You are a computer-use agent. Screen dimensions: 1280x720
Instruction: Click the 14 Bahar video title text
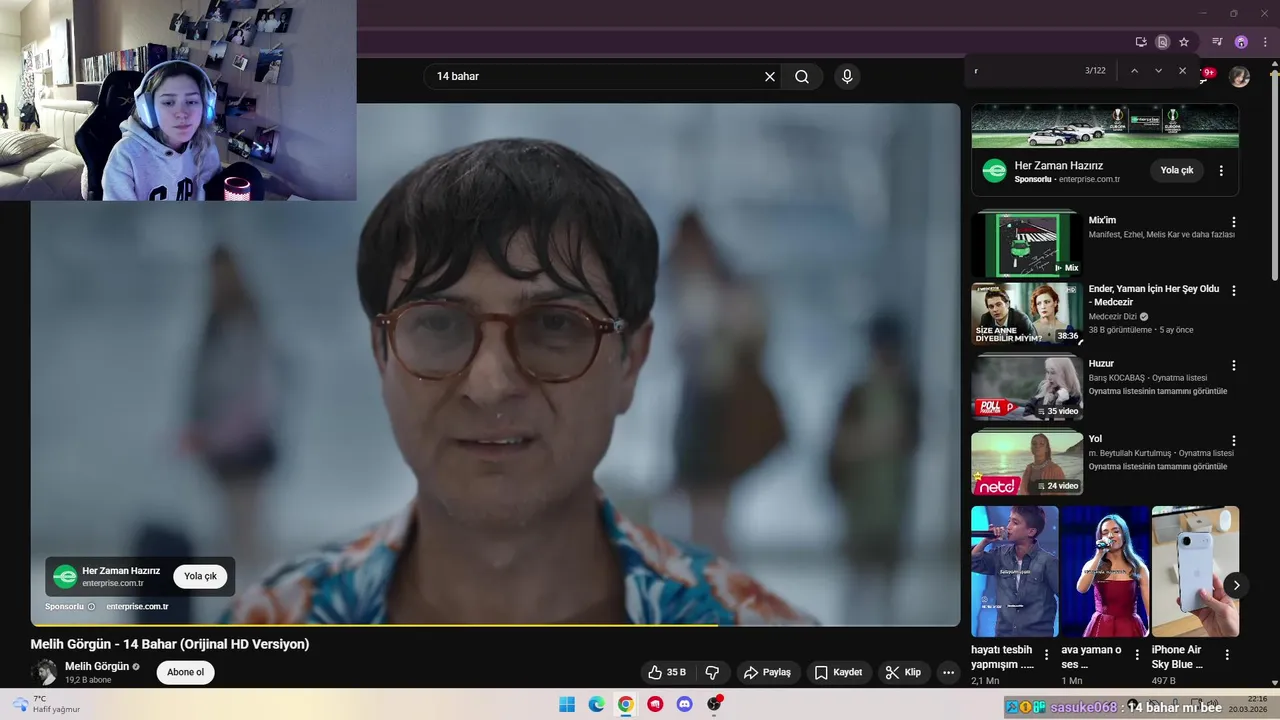[170, 644]
